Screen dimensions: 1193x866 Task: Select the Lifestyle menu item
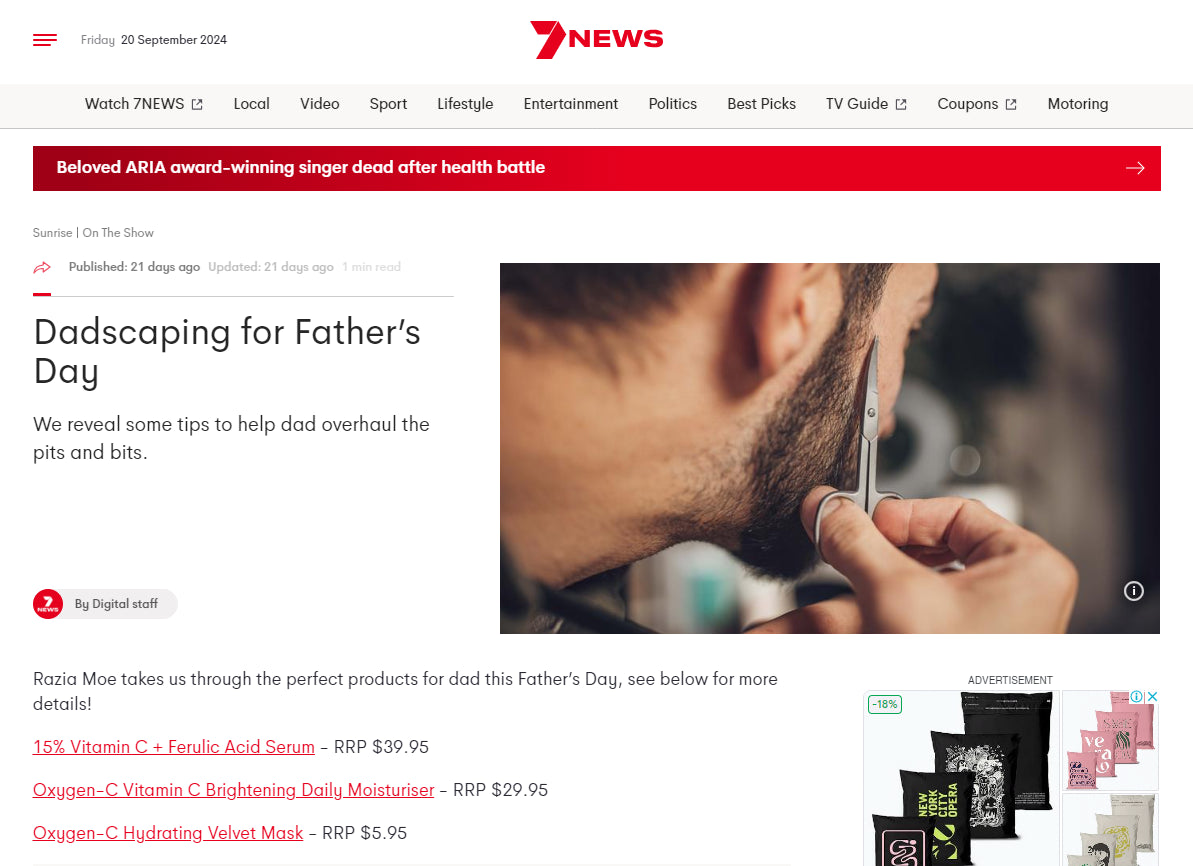pos(465,104)
